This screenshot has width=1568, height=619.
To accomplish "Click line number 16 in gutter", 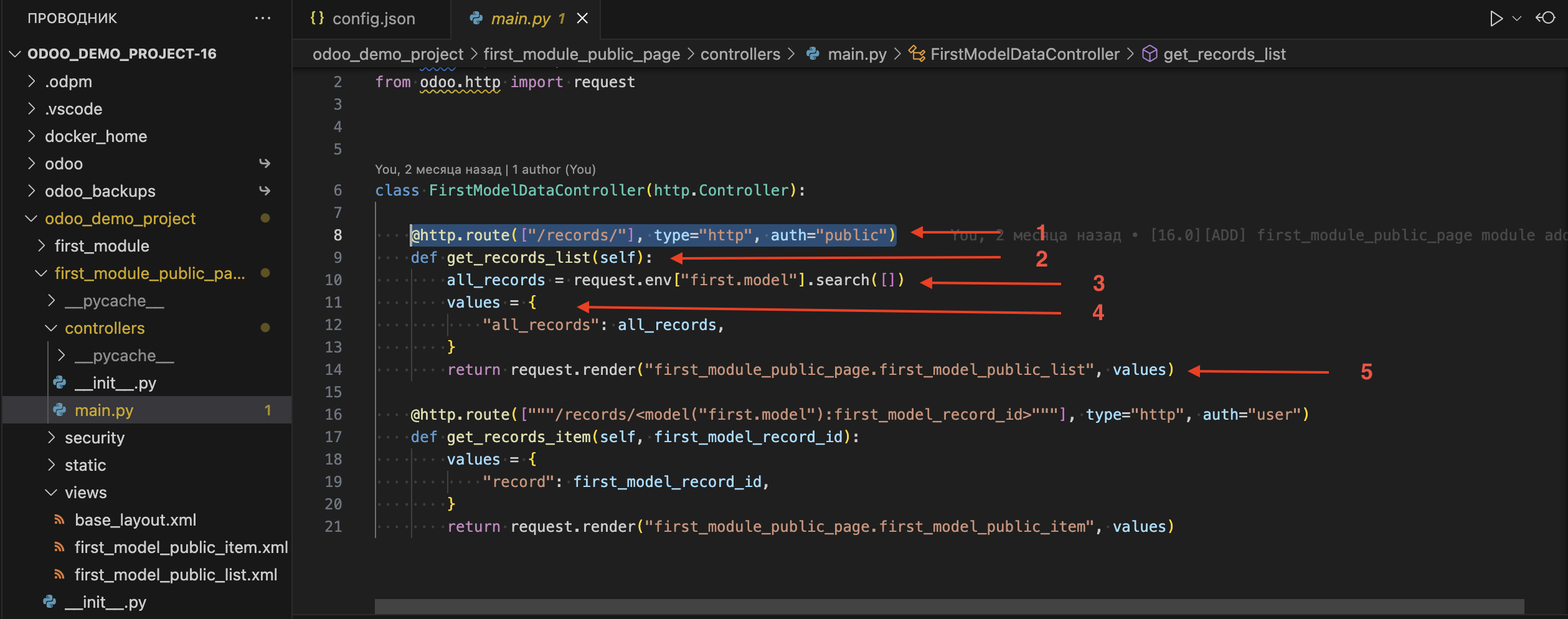I will (333, 415).
